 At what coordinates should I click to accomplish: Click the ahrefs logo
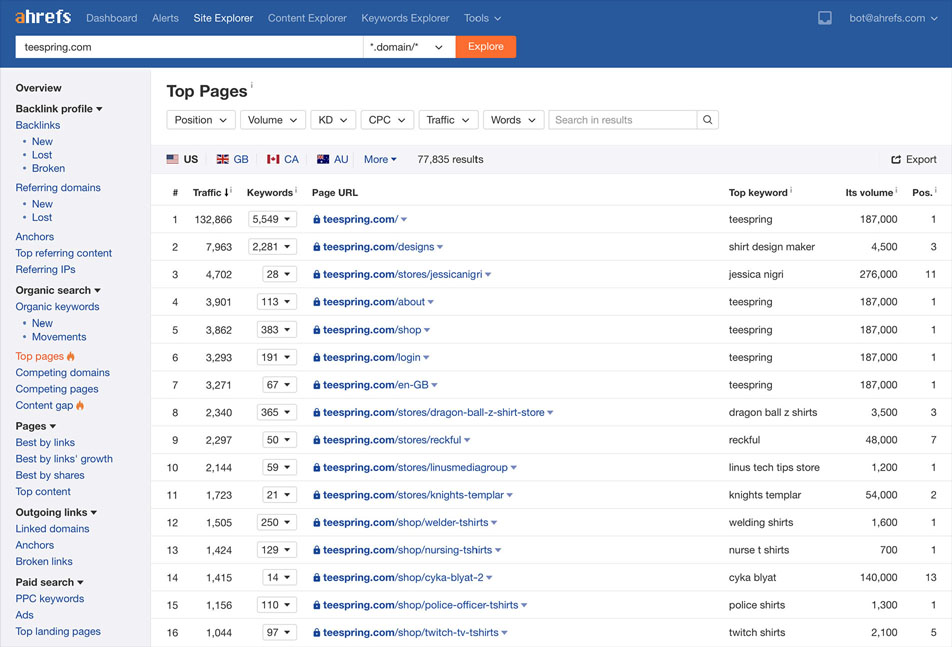pyautogui.click(x=42, y=17)
